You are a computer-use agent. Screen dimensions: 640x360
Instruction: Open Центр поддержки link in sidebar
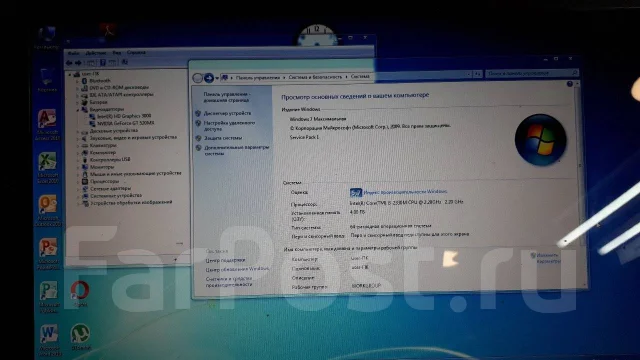point(225,260)
